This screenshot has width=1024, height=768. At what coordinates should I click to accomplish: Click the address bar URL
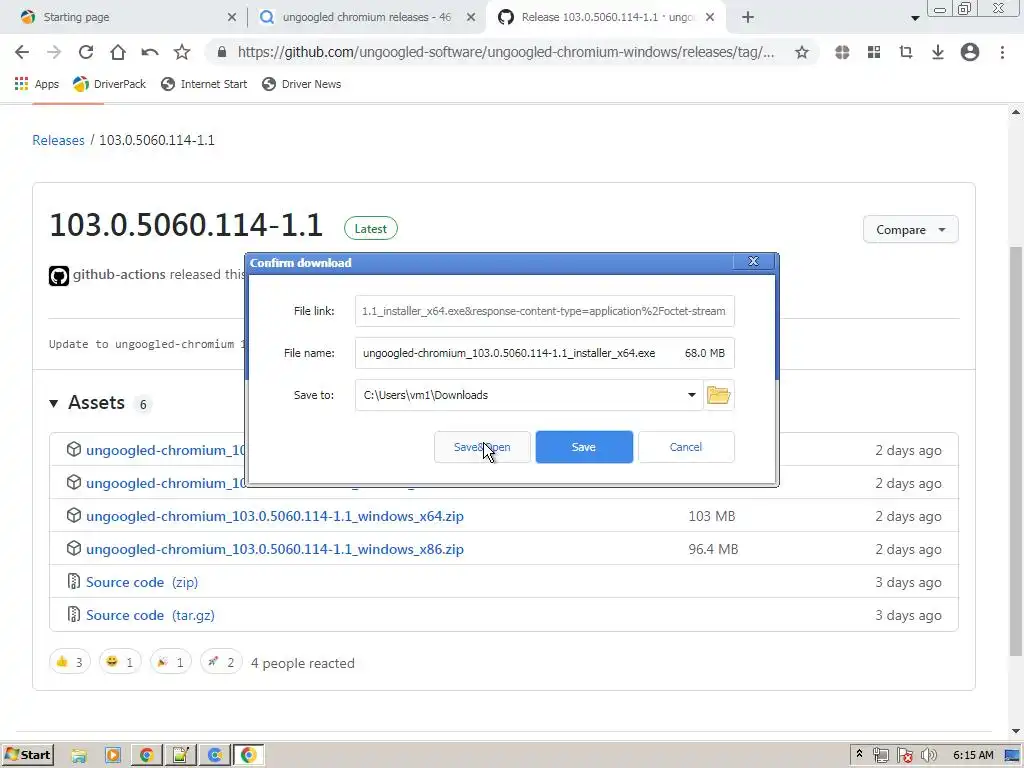coord(506,52)
